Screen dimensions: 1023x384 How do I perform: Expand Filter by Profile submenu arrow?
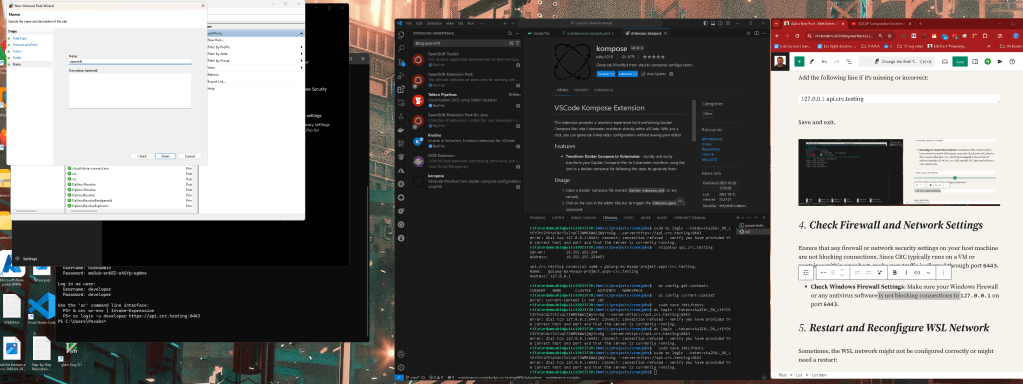coord(301,47)
